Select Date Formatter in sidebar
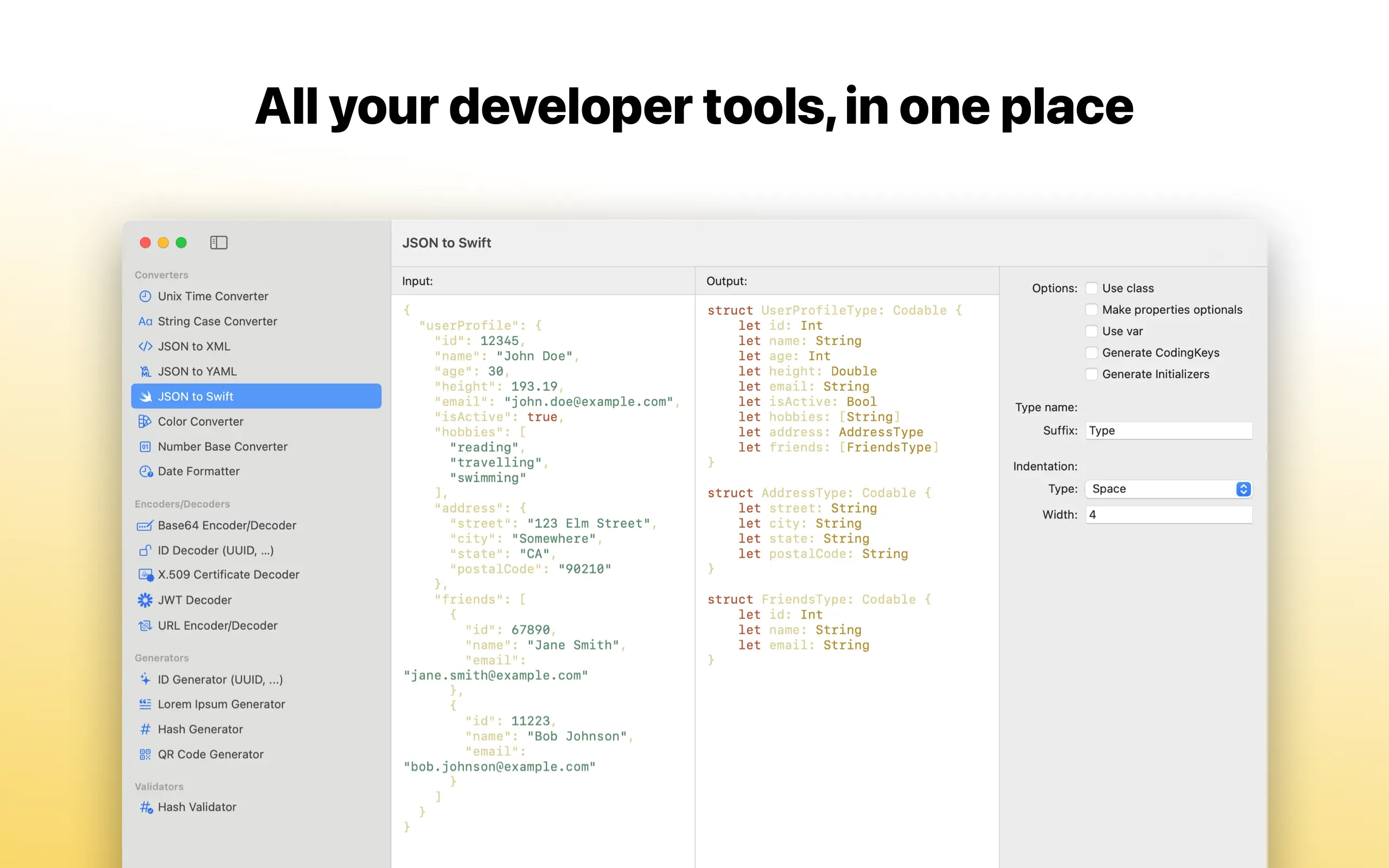 pyautogui.click(x=199, y=471)
